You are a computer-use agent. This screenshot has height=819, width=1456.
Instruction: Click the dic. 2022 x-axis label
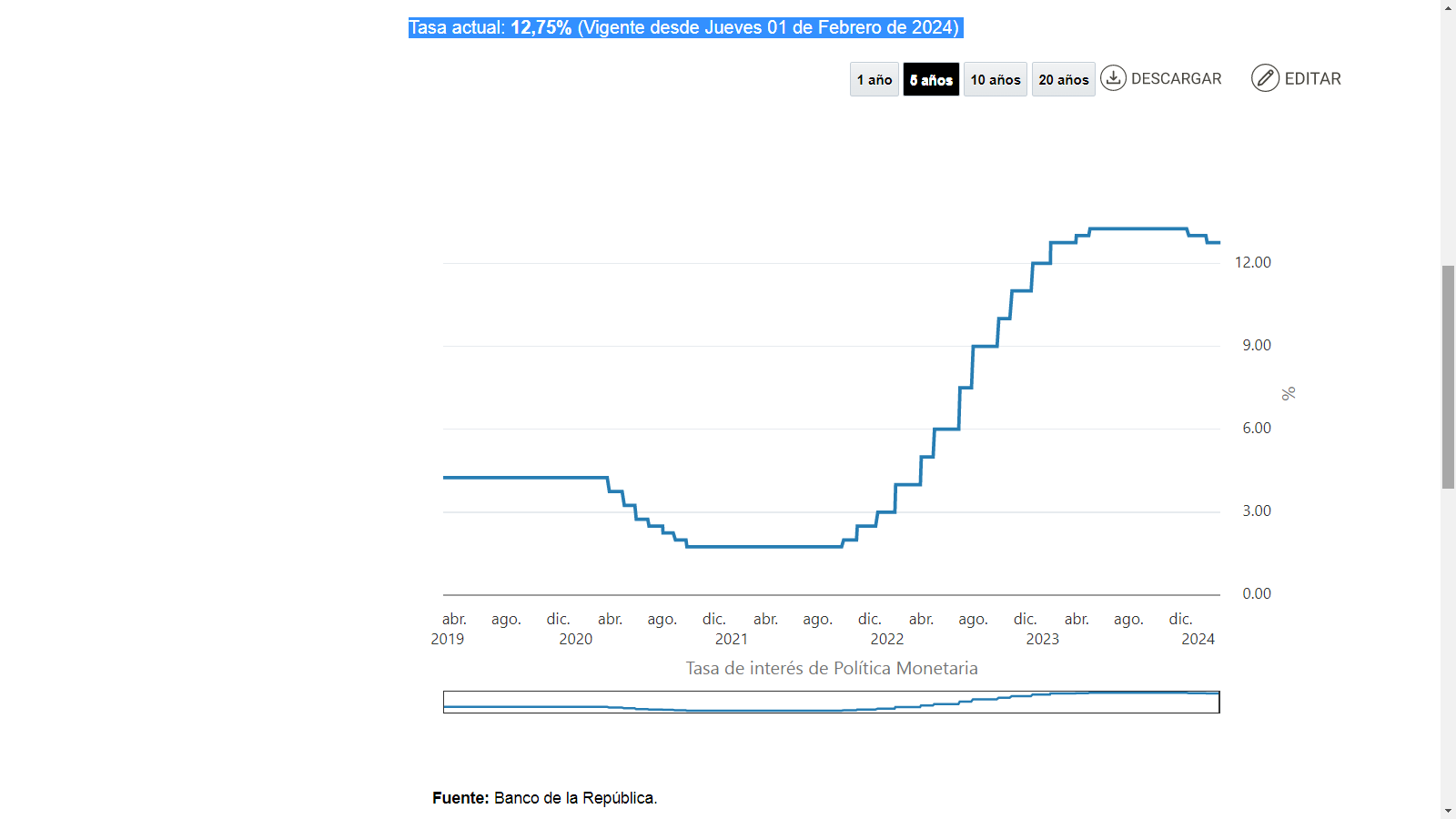[x=880, y=629]
